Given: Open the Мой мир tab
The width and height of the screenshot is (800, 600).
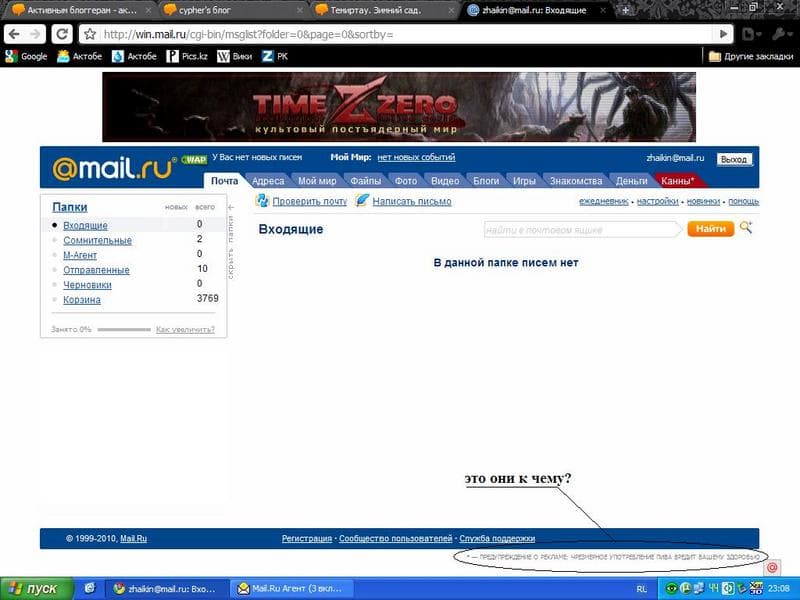Looking at the screenshot, I should click(x=317, y=181).
